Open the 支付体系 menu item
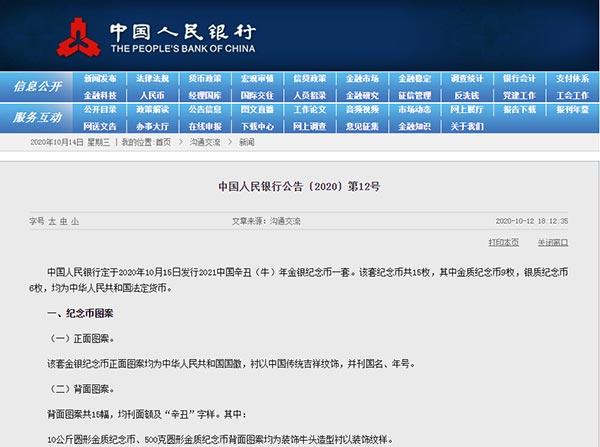600x447 pixels. click(572, 78)
